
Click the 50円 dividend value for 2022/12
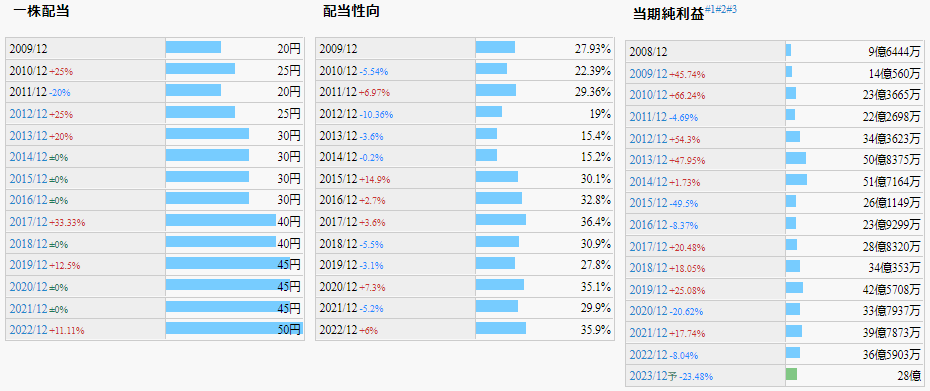coord(290,330)
